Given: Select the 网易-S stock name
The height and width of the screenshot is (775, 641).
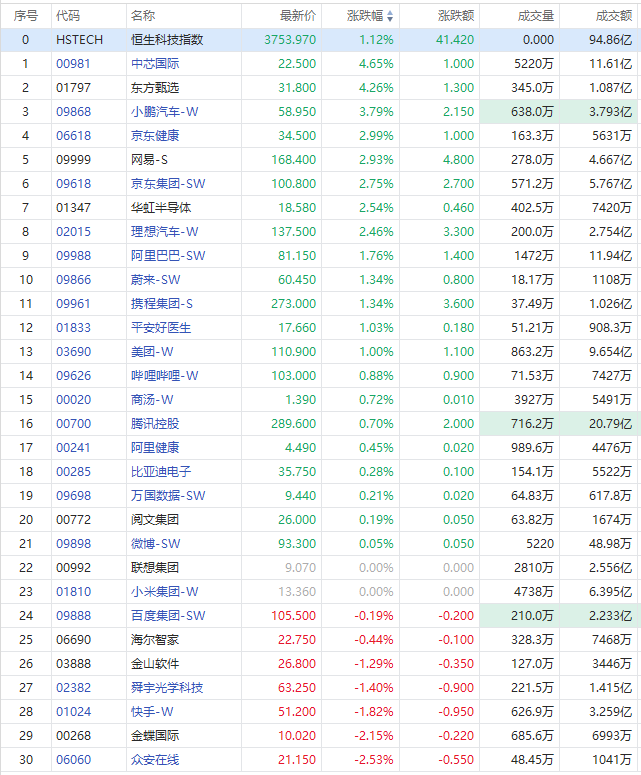Looking at the screenshot, I should [149, 160].
